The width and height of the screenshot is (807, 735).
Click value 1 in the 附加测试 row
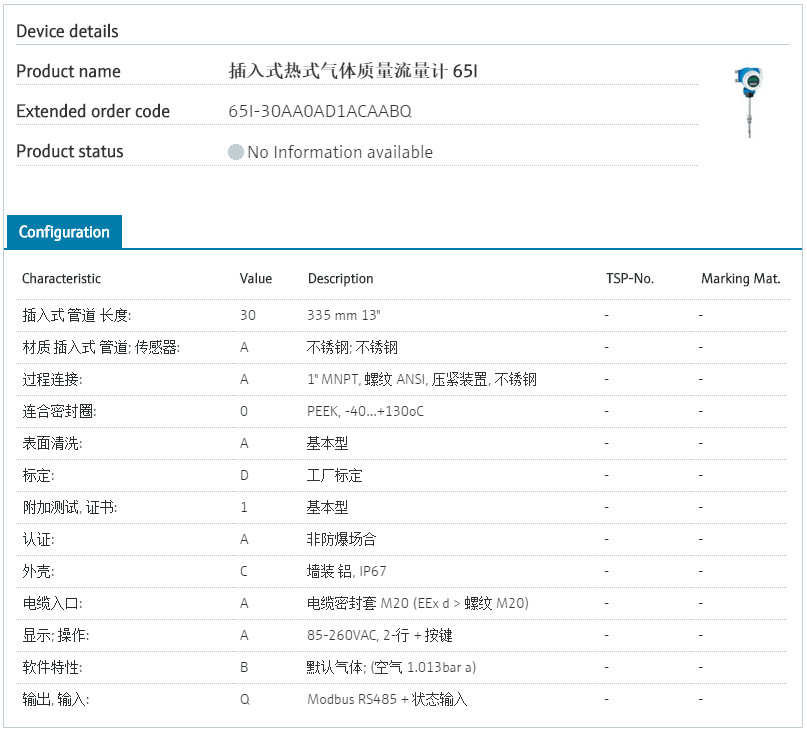(244, 508)
